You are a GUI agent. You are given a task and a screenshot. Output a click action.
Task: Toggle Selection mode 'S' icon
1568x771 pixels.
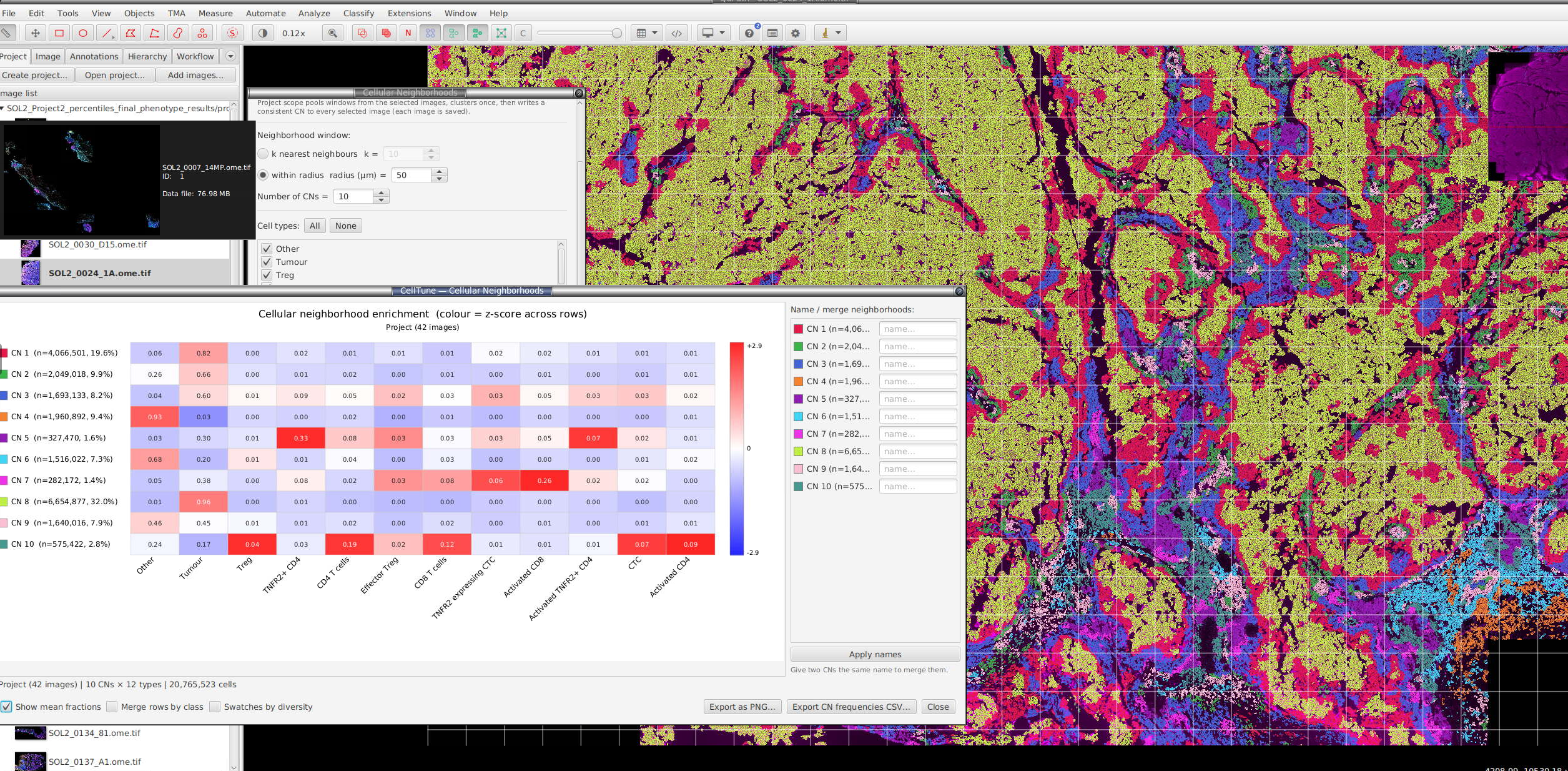(x=232, y=33)
